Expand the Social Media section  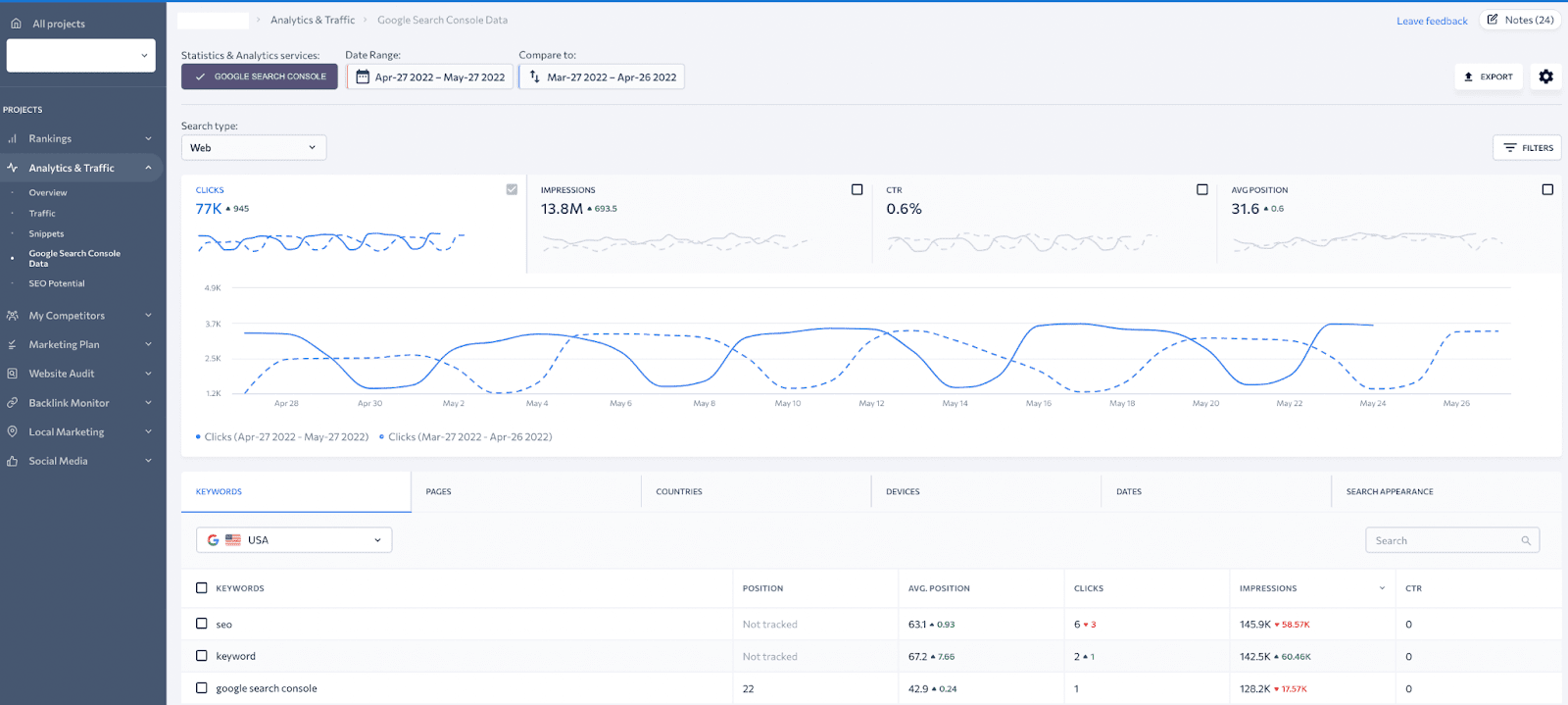(148, 461)
